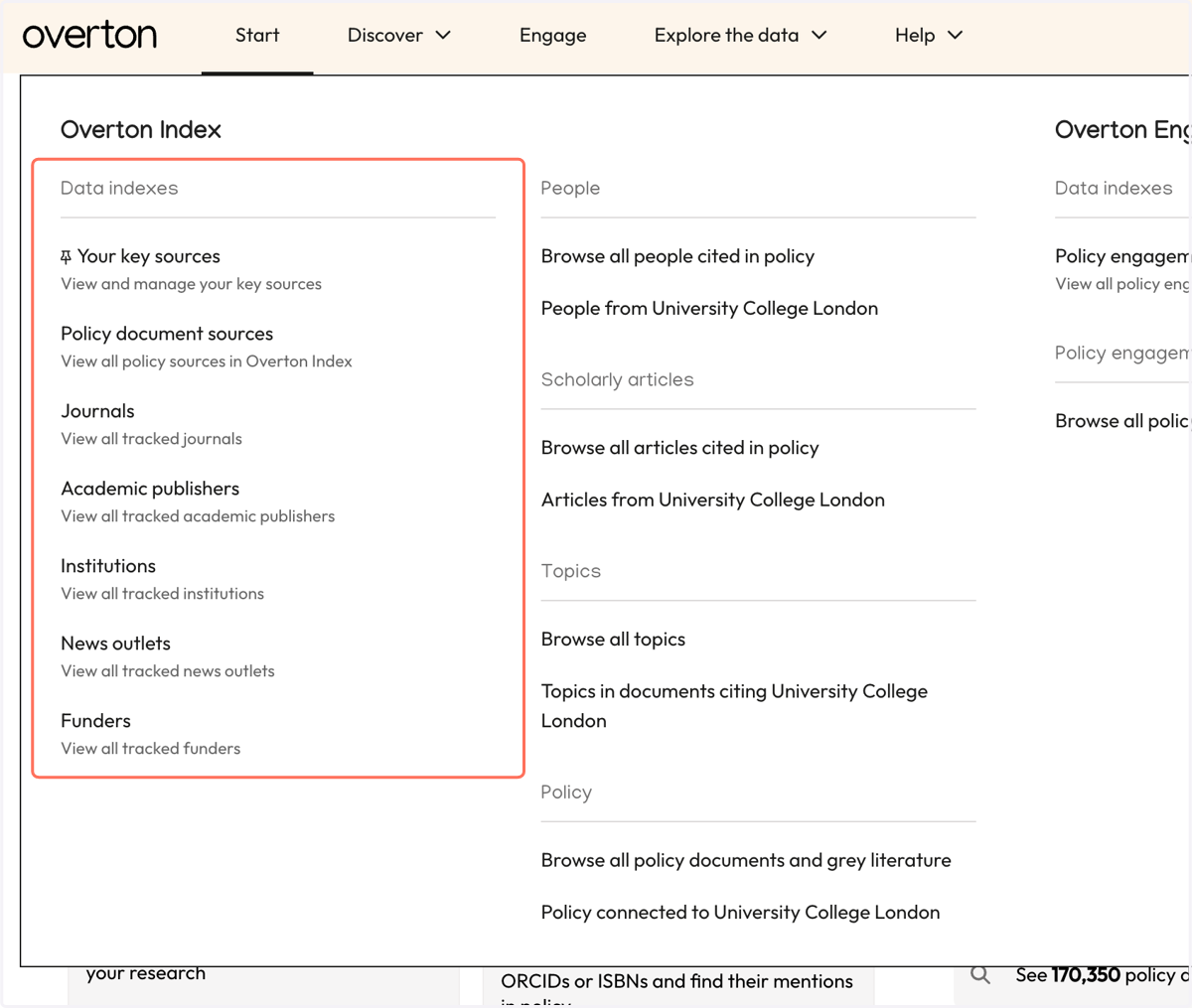
Task: Click the Overton logo
Action: (89, 35)
